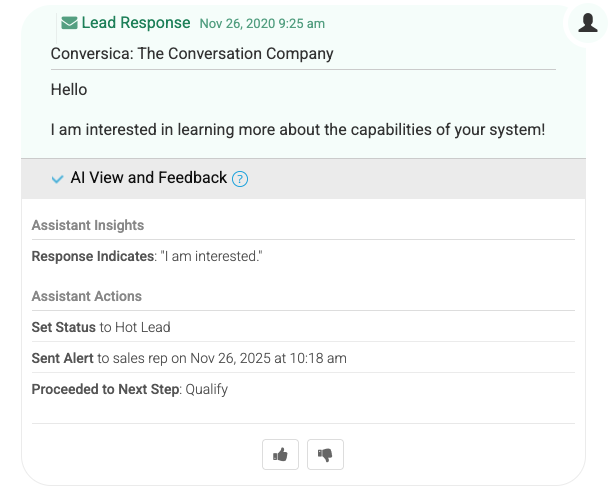Give thumbs up feedback

(280, 455)
